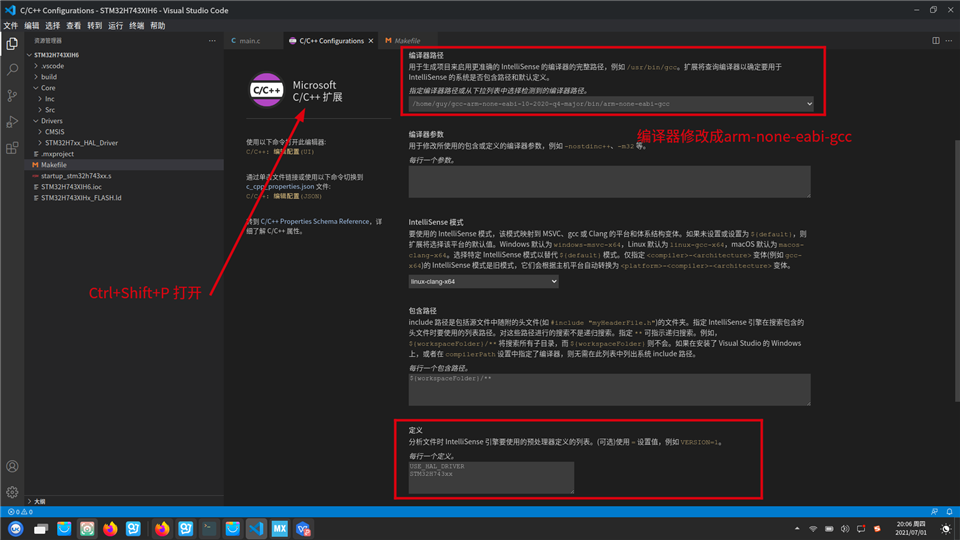Open Explorer panel more actions (...)
The width and height of the screenshot is (960, 540).
[212, 40]
